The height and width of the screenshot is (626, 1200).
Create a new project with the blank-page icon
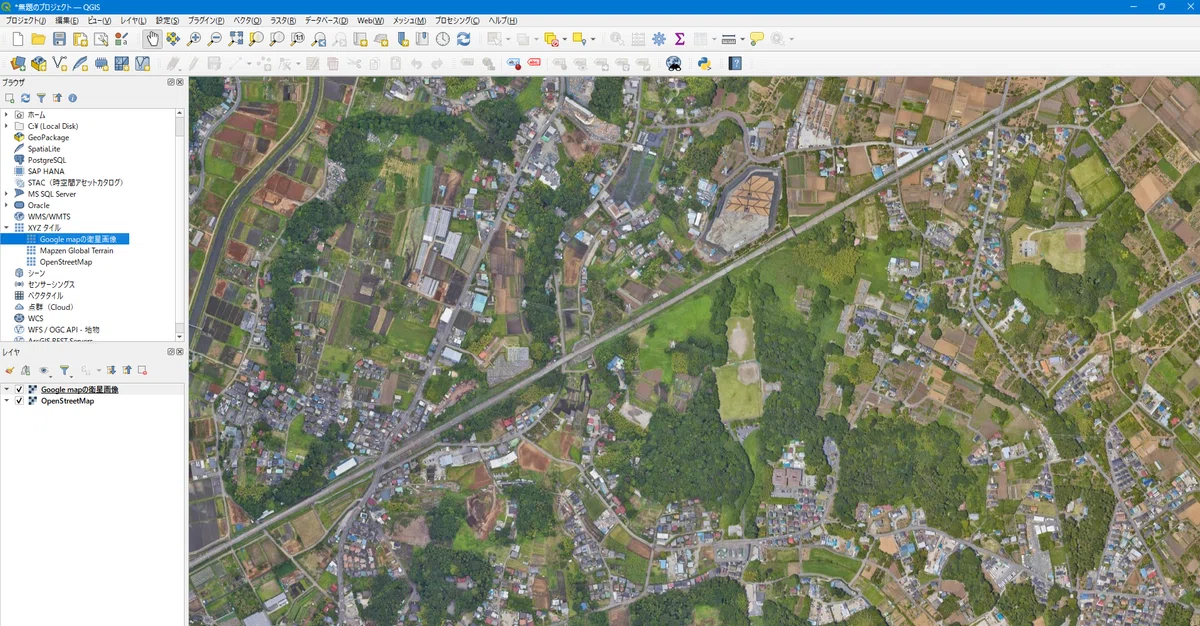(17, 39)
